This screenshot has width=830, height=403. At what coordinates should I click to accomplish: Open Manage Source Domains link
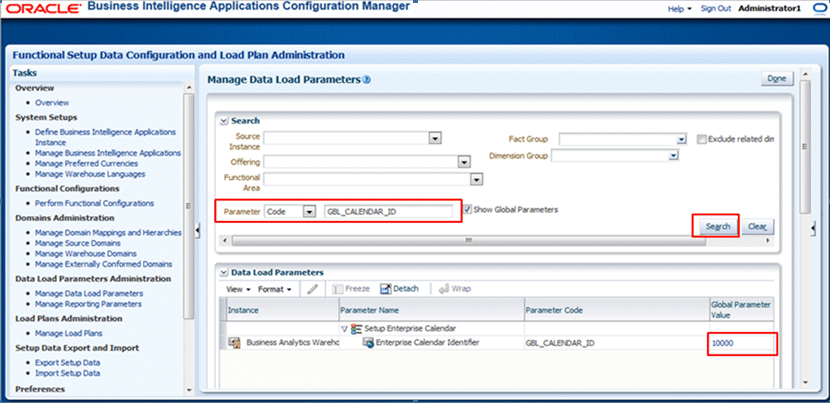coord(77,243)
